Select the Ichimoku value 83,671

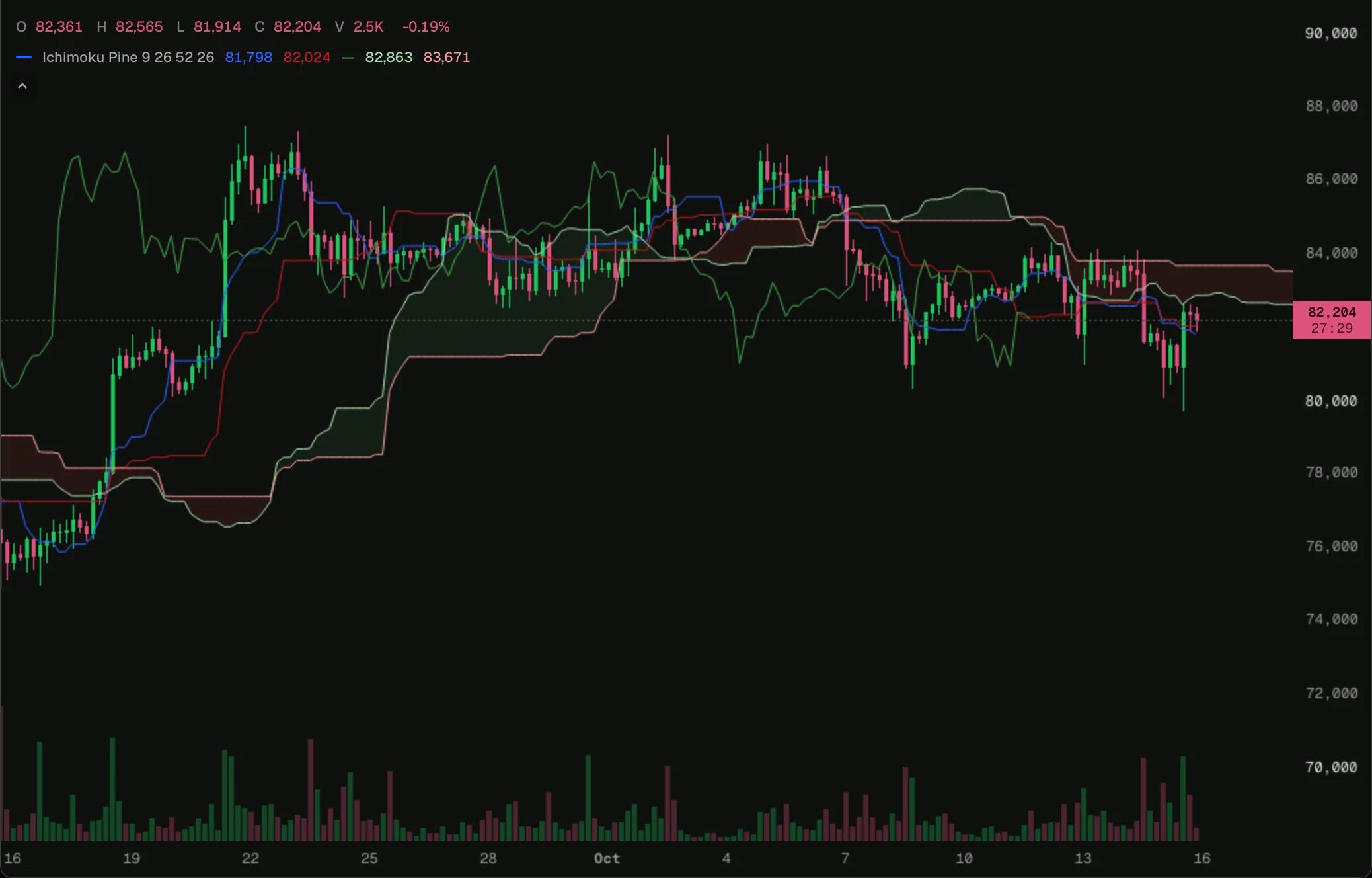[x=447, y=58]
